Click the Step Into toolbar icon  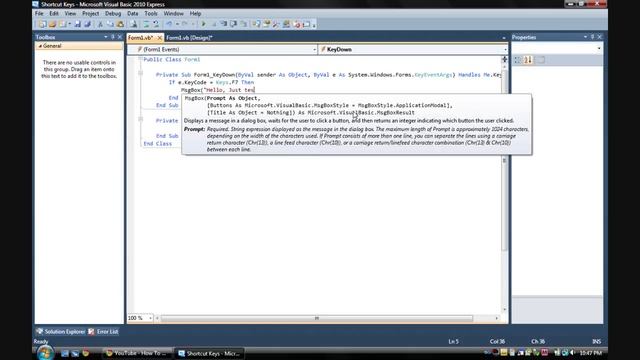(224, 24)
